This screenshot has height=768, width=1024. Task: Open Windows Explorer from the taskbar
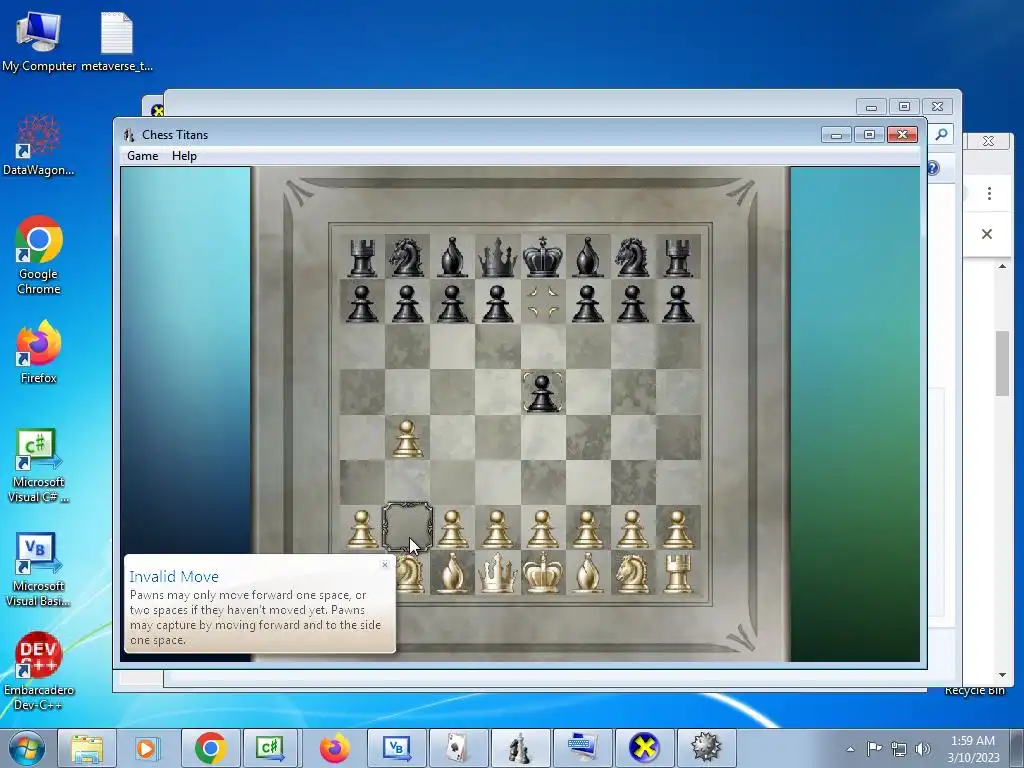click(x=87, y=748)
